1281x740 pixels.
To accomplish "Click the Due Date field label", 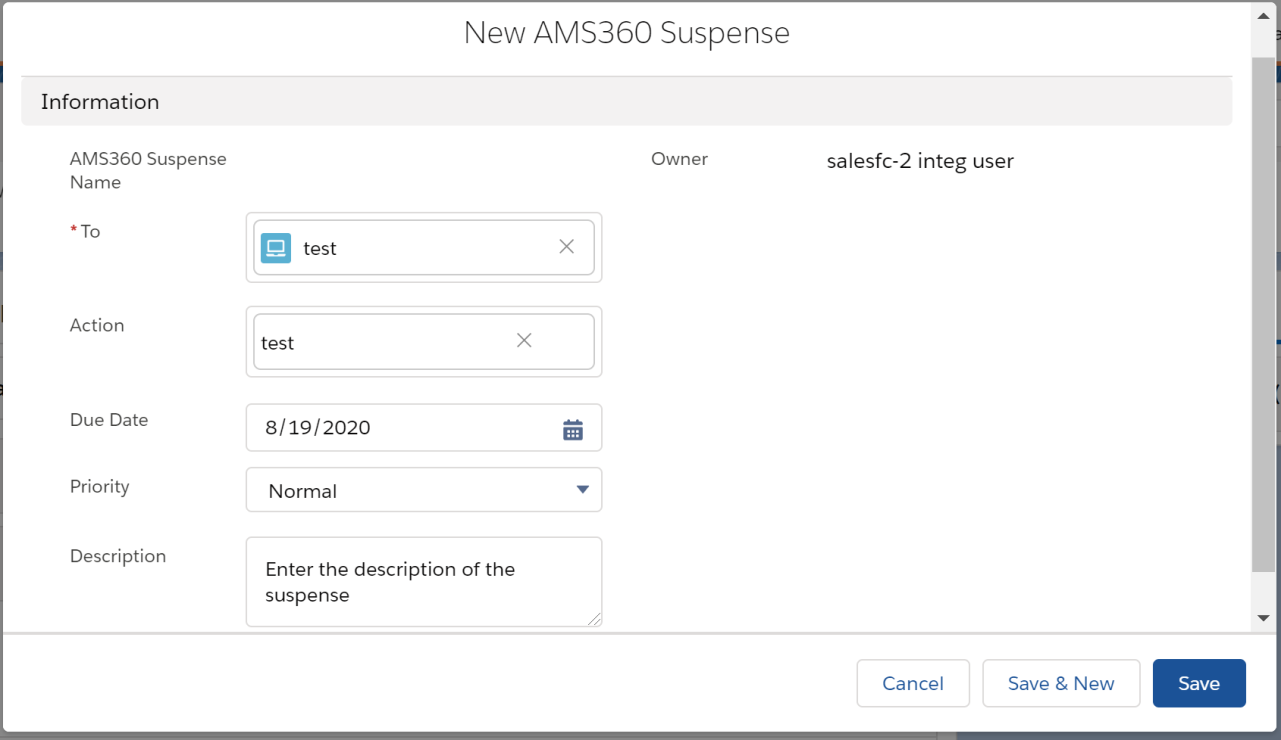I will (109, 420).
